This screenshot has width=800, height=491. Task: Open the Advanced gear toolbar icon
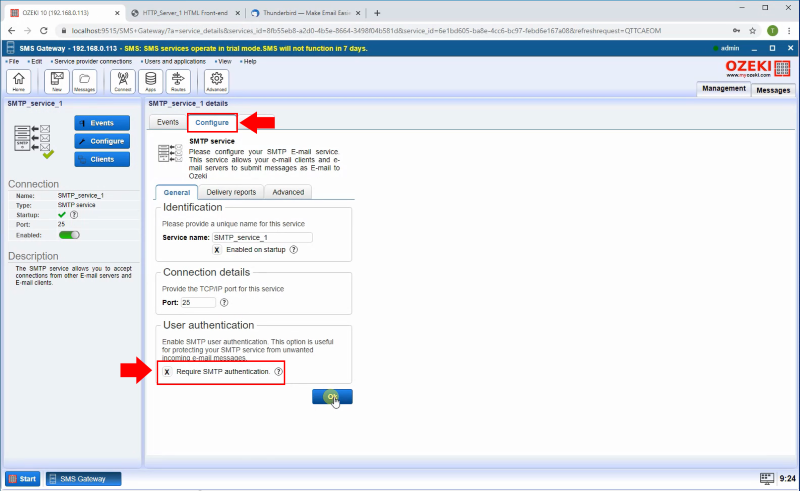[x=216, y=81]
